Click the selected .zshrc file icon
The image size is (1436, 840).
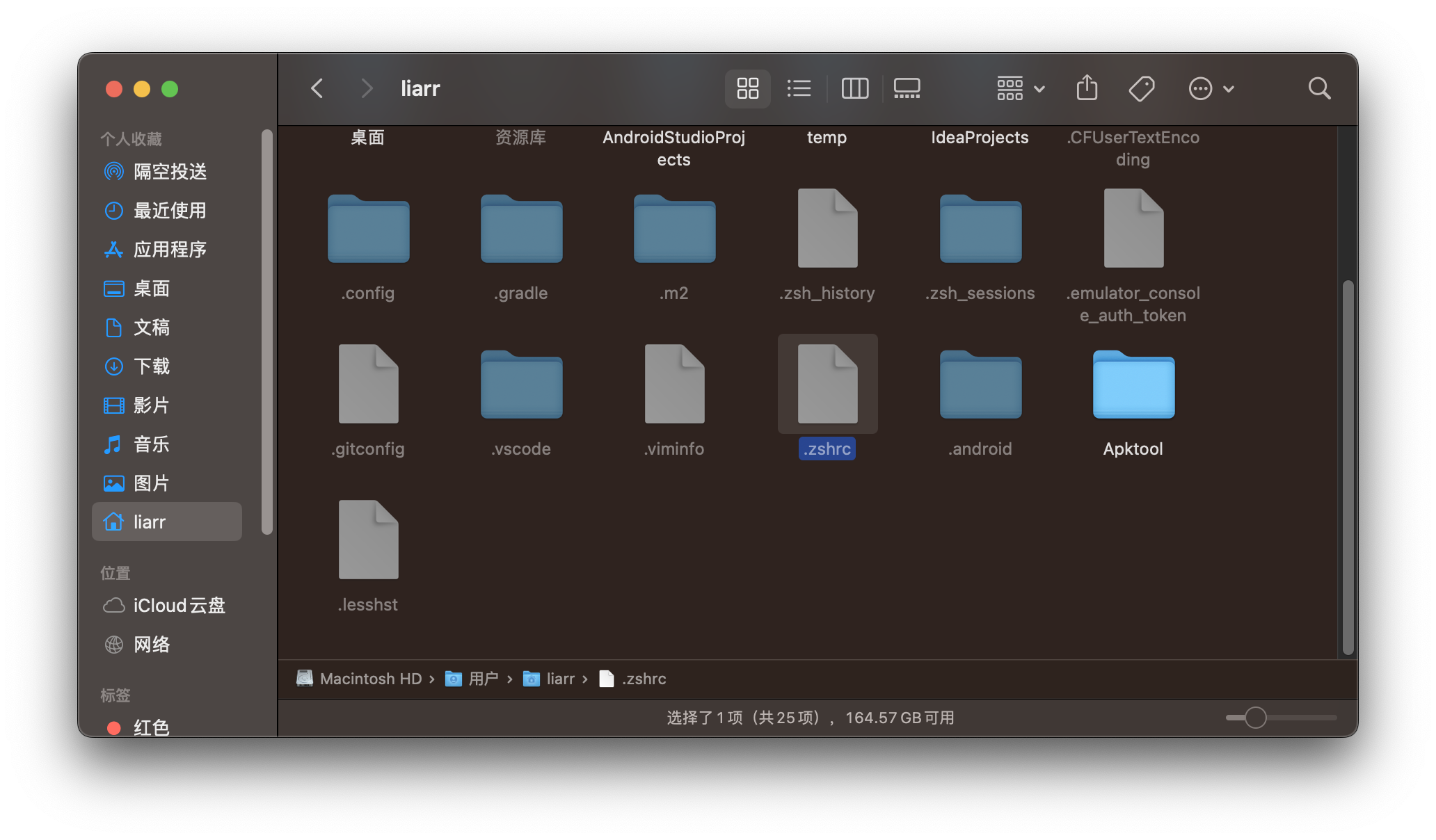(827, 384)
